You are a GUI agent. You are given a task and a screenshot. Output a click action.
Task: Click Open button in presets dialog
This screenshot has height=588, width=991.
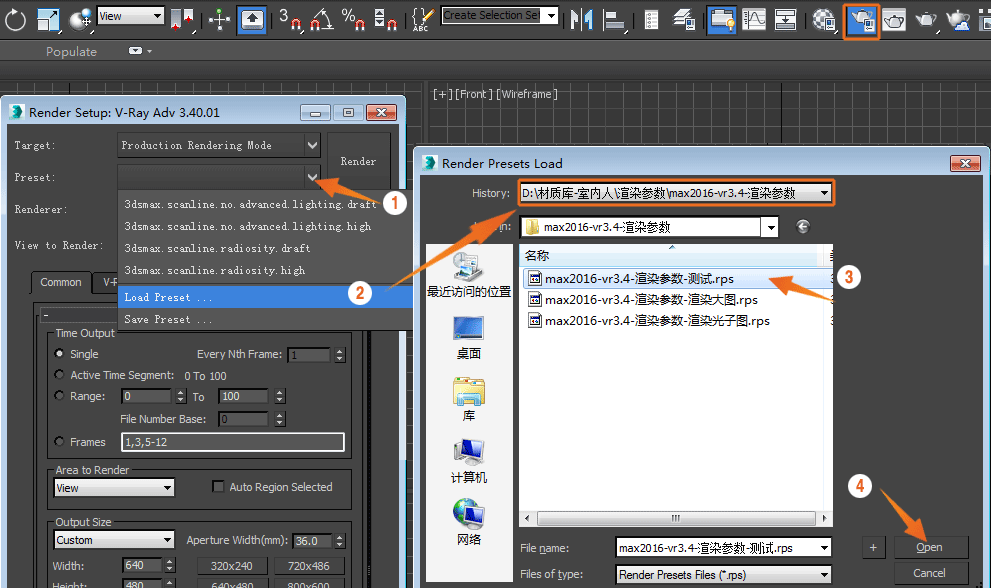click(930, 548)
